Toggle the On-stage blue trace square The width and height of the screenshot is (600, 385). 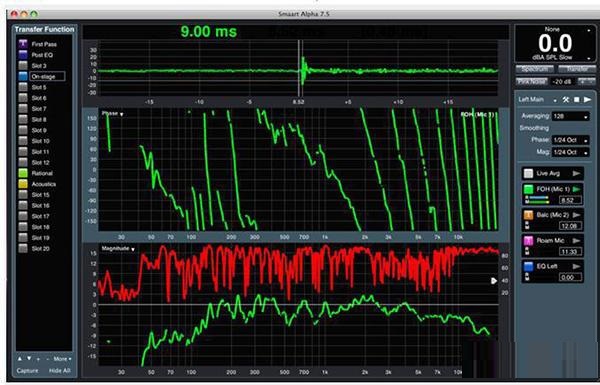coord(23,76)
